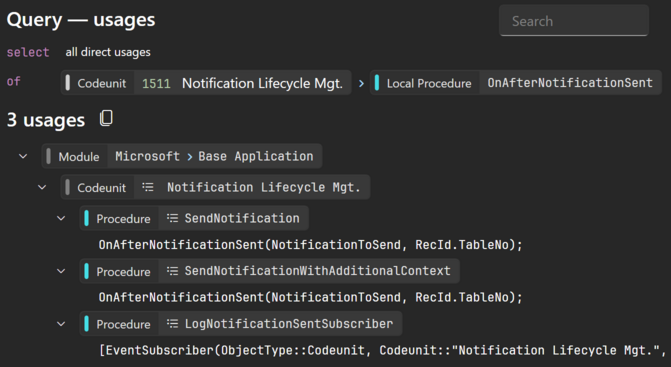671x367 pixels.
Task: Click the 'of' keyword
Action: [x=14, y=81]
